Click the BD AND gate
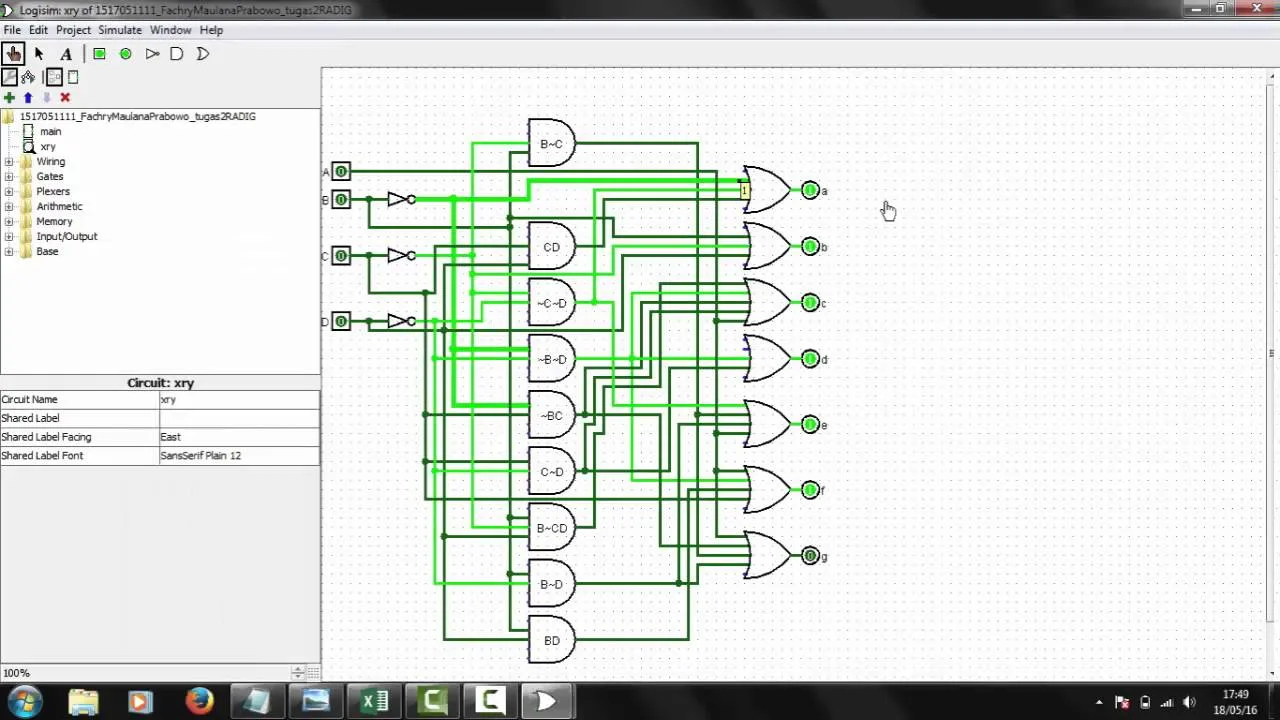This screenshot has height=720, width=1280. pos(551,640)
